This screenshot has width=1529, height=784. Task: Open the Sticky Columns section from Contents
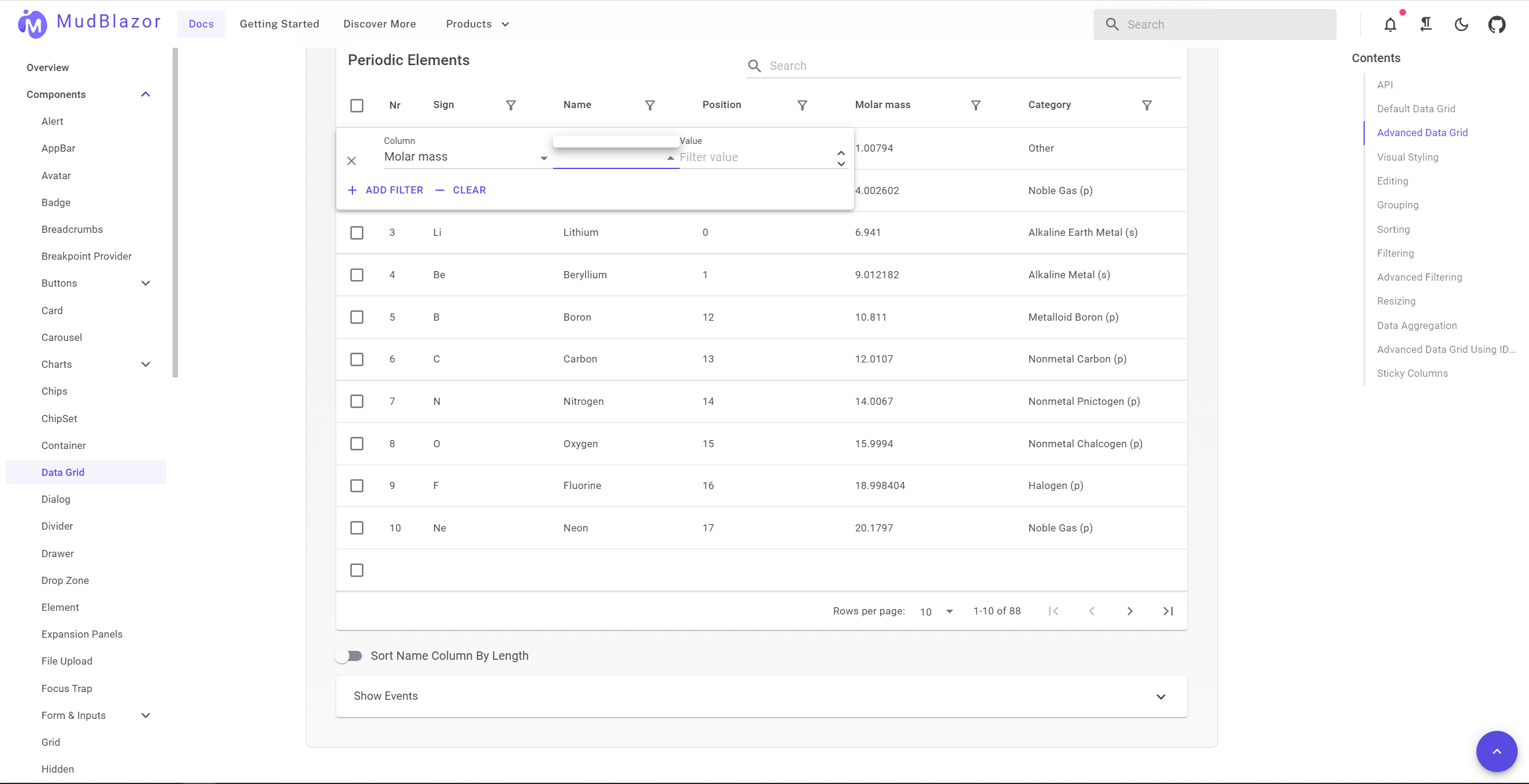coord(1412,373)
